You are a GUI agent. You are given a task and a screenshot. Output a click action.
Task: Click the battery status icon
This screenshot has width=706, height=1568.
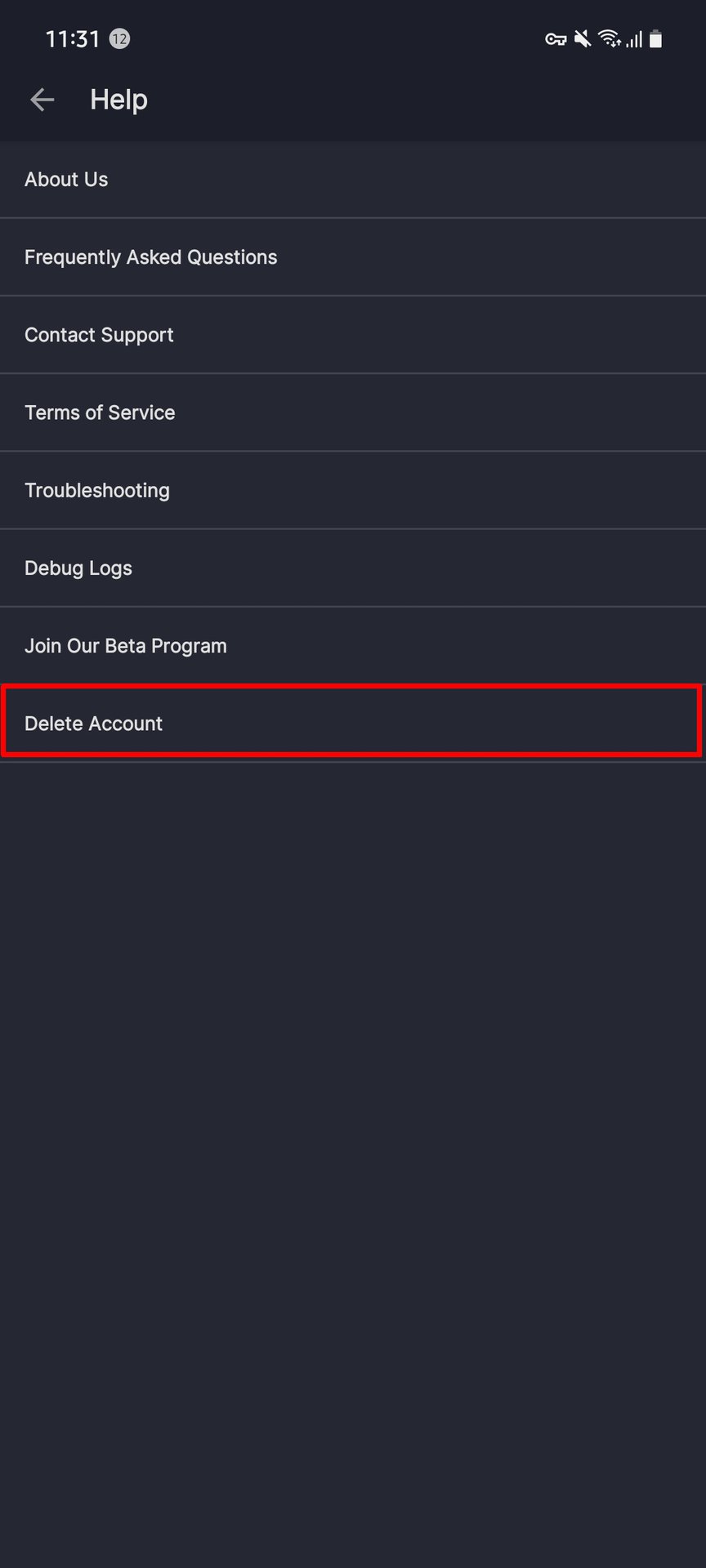[x=656, y=39]
